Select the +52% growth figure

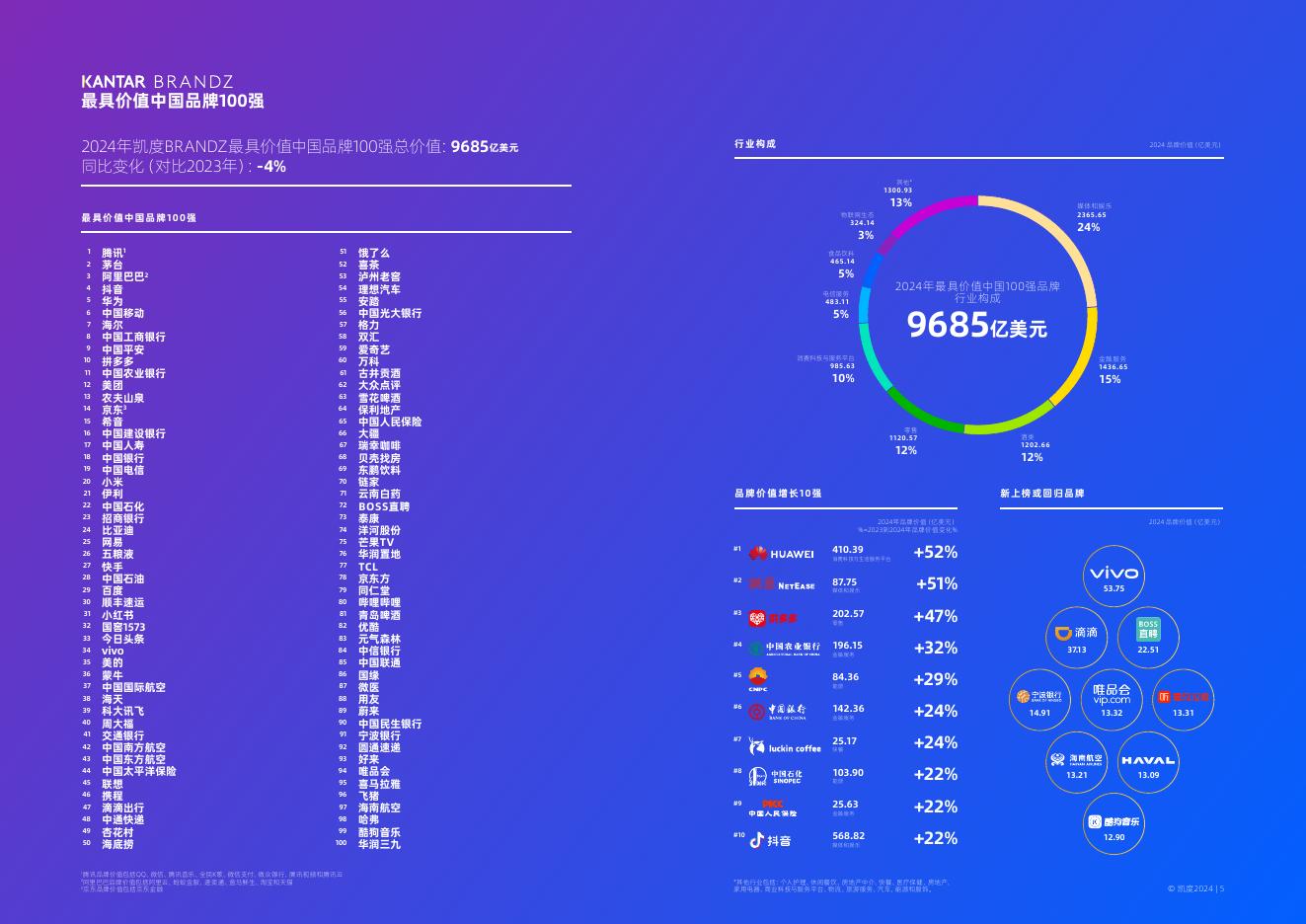(x=936, y=553)
